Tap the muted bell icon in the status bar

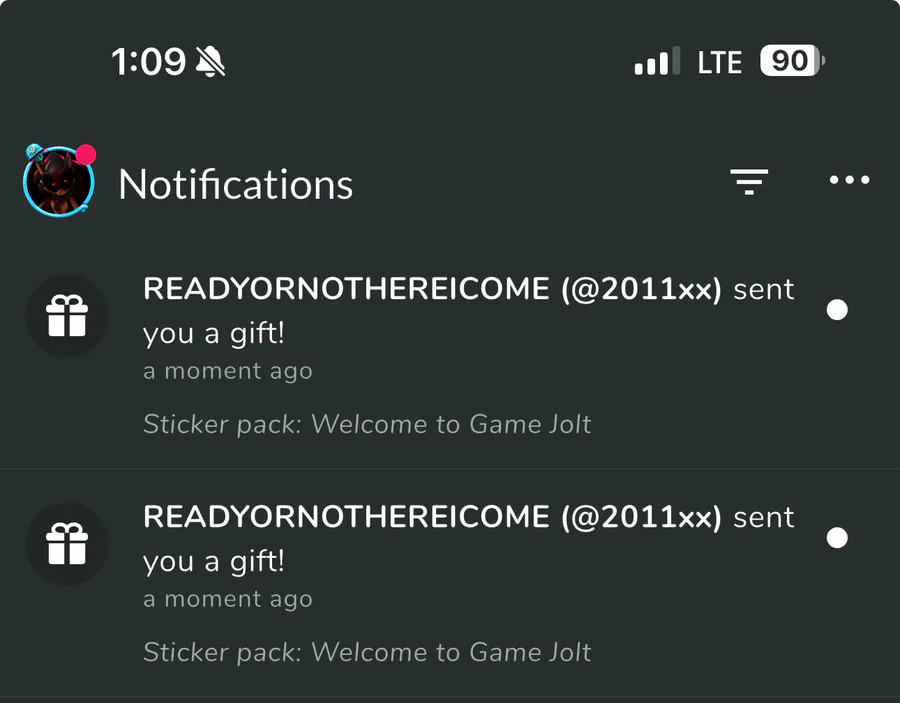click(210, 61)
